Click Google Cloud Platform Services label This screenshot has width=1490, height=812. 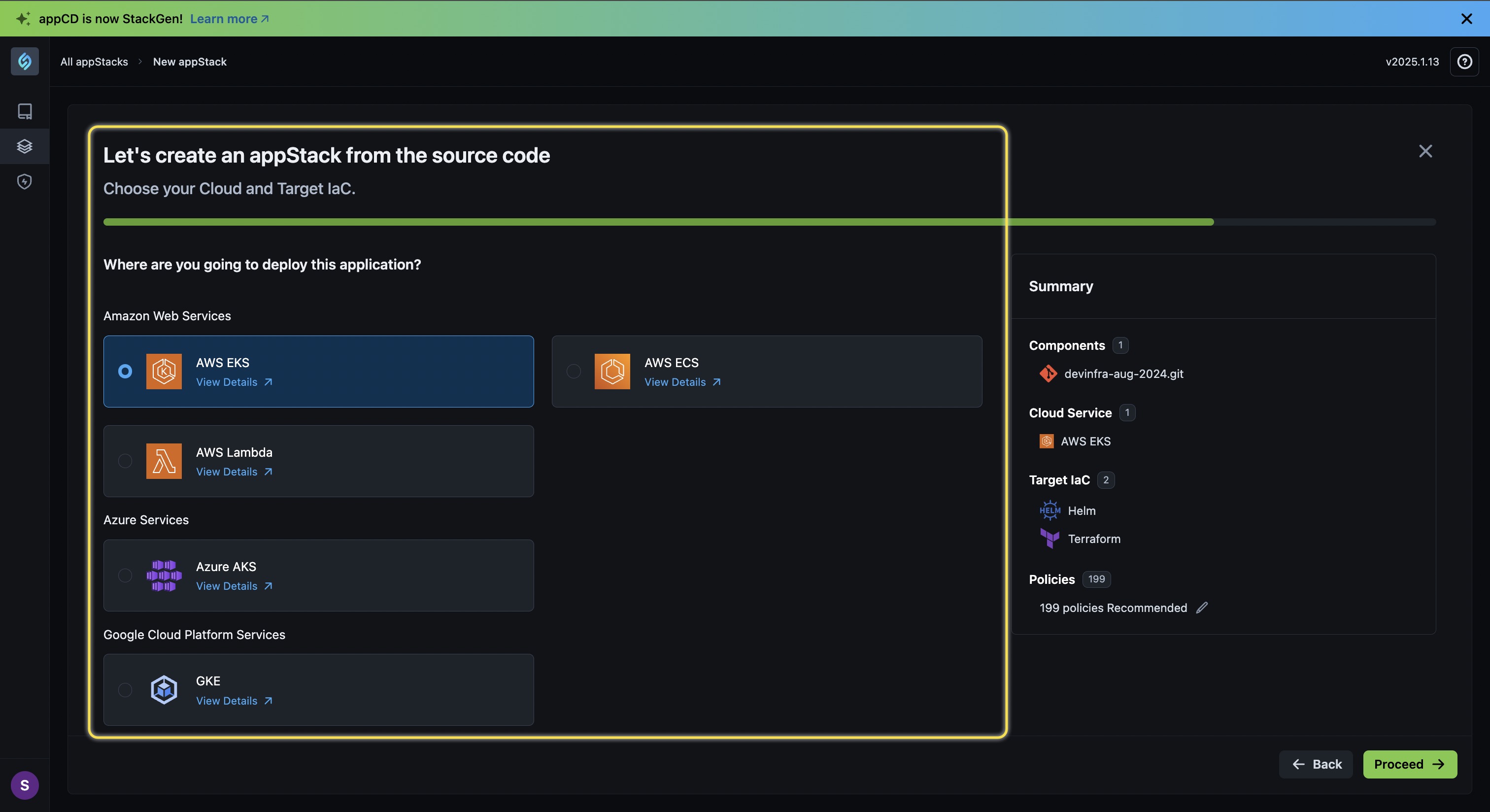194,635
